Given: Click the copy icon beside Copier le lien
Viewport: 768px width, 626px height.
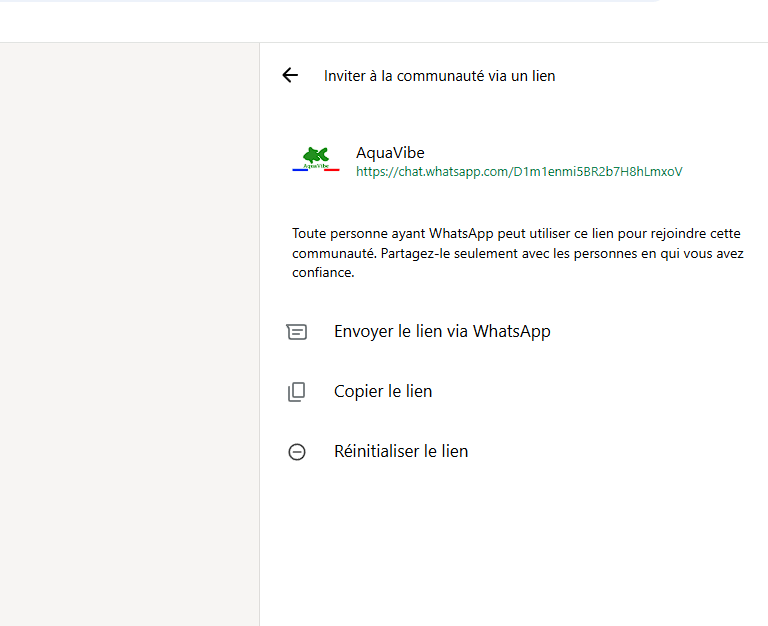Looking at the screenshot, I should (296, 392).
